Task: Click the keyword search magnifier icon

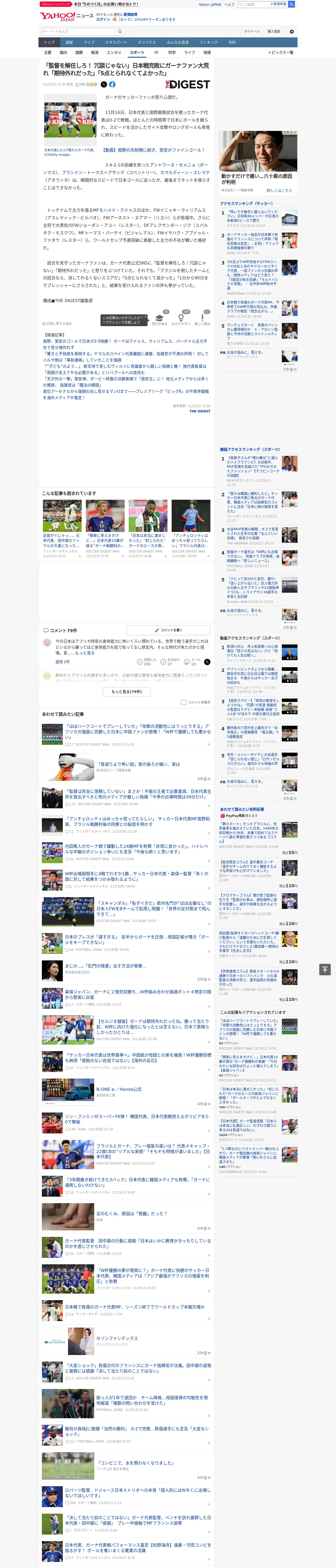Action: (x=120, y=32)
